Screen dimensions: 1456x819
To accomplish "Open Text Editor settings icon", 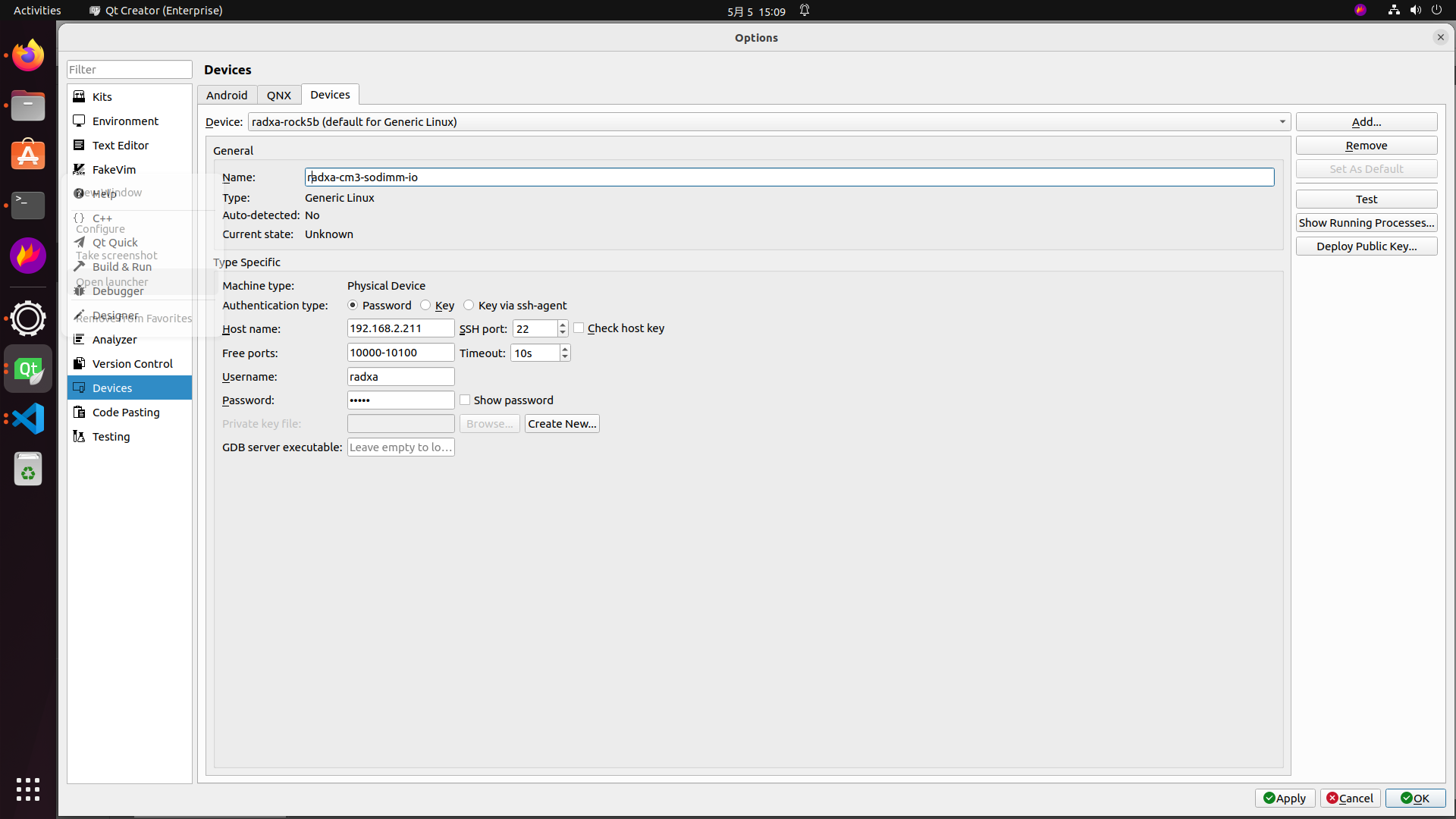I will tap(79, 145).
